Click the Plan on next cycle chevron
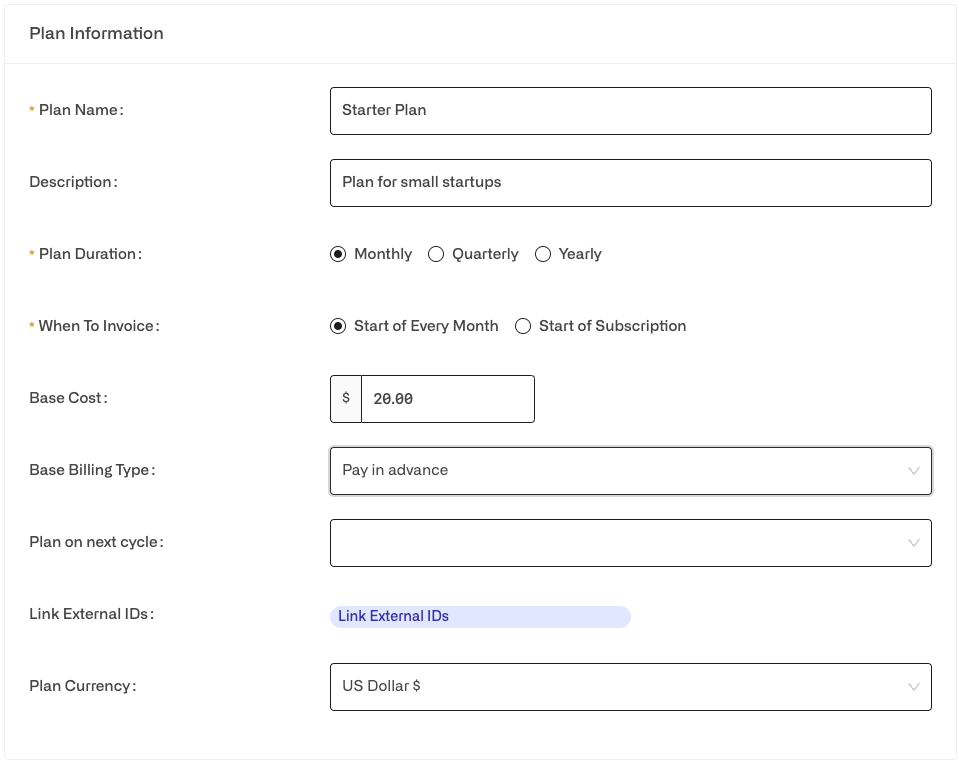This screenshot has height=763, width=959. (913, 543)
